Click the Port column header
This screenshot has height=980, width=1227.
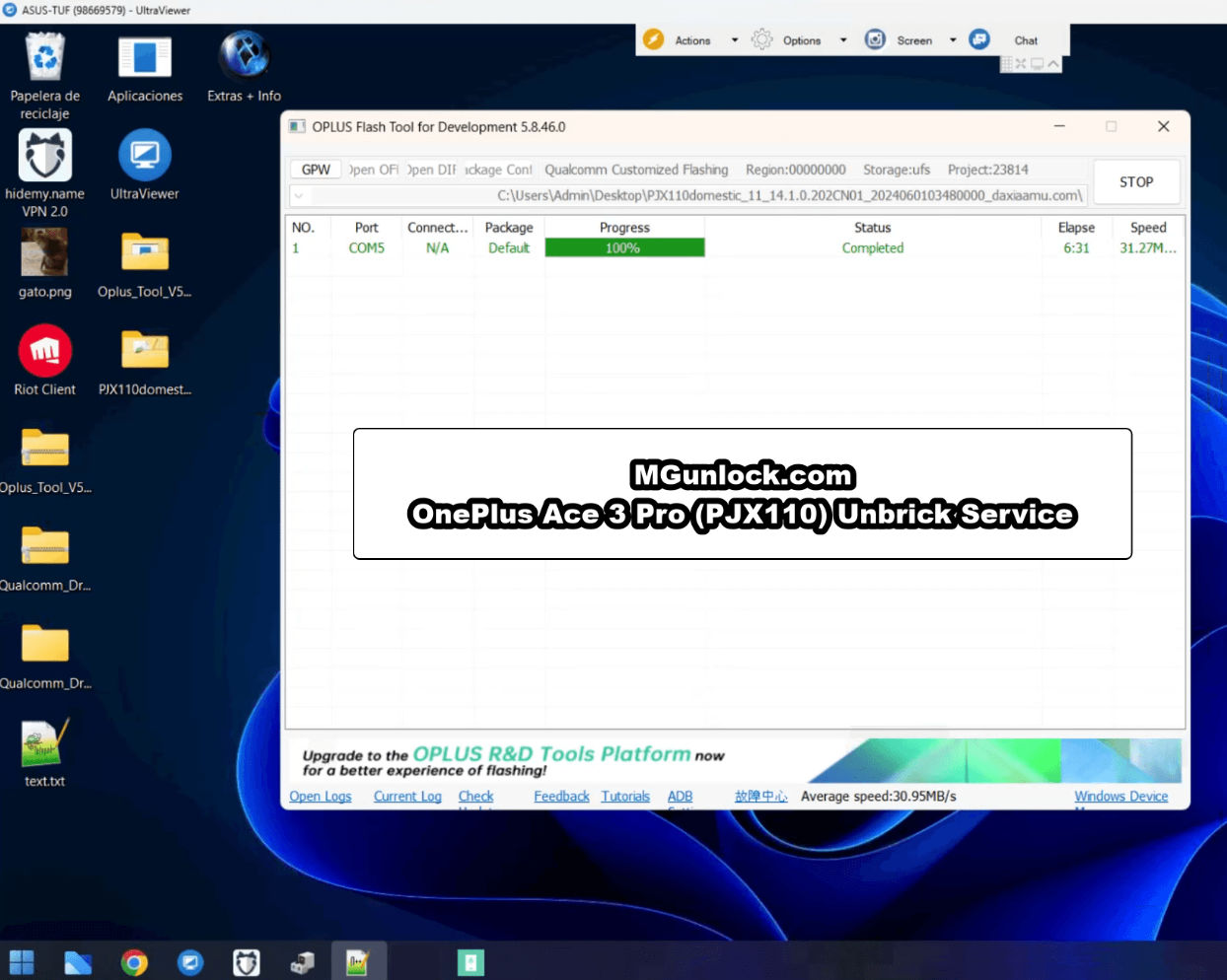pyautogui.click(x=367, y=227)
